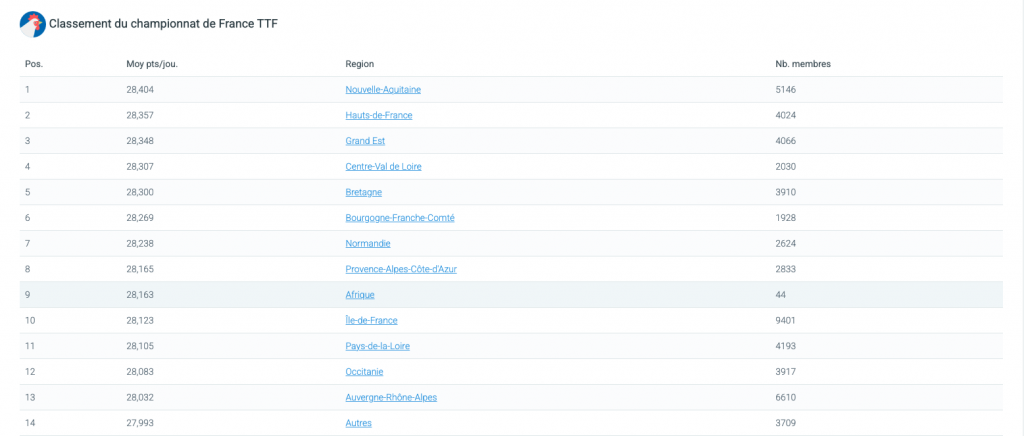Open the Nouvelle-Aquitaine region link
Viewport: 1024px width, 436px height.
[x=383, y=89]
